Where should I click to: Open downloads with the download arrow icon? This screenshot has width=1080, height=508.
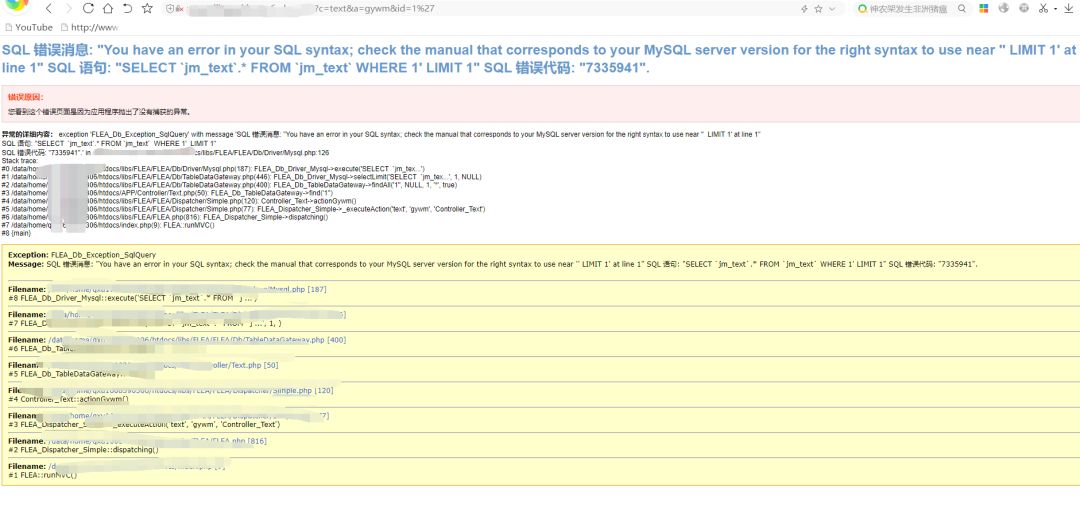click(x=1068, y=8)
